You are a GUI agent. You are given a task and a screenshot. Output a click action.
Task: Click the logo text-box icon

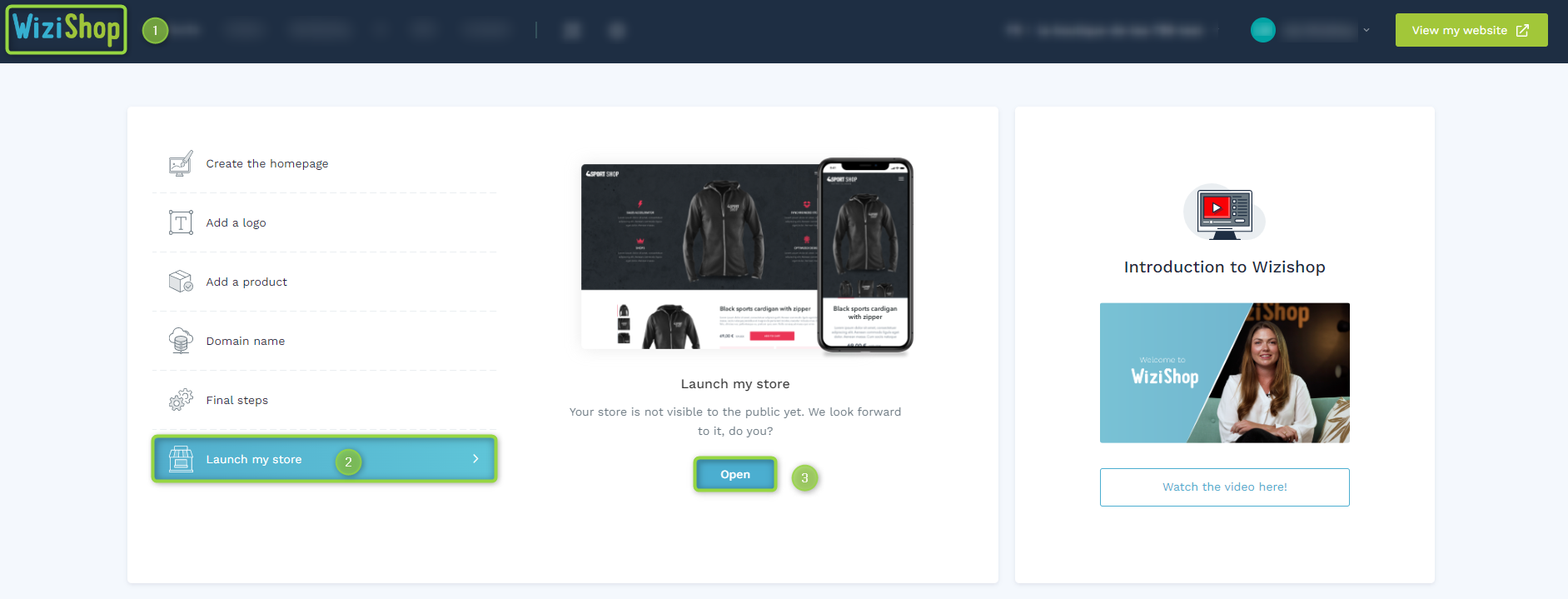(x=181, y=222)
